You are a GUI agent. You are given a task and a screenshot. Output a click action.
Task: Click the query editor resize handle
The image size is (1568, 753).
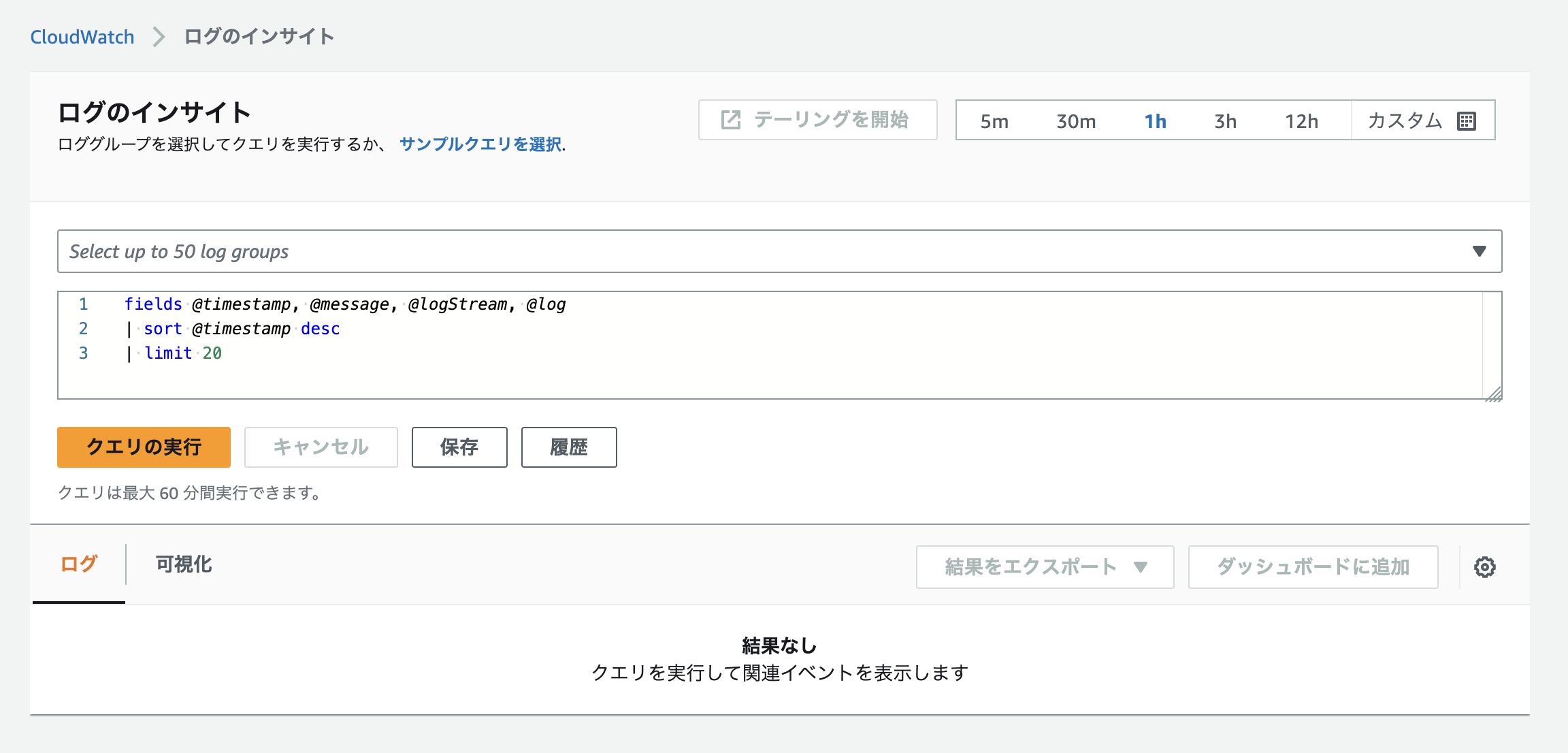(1493, 394)
